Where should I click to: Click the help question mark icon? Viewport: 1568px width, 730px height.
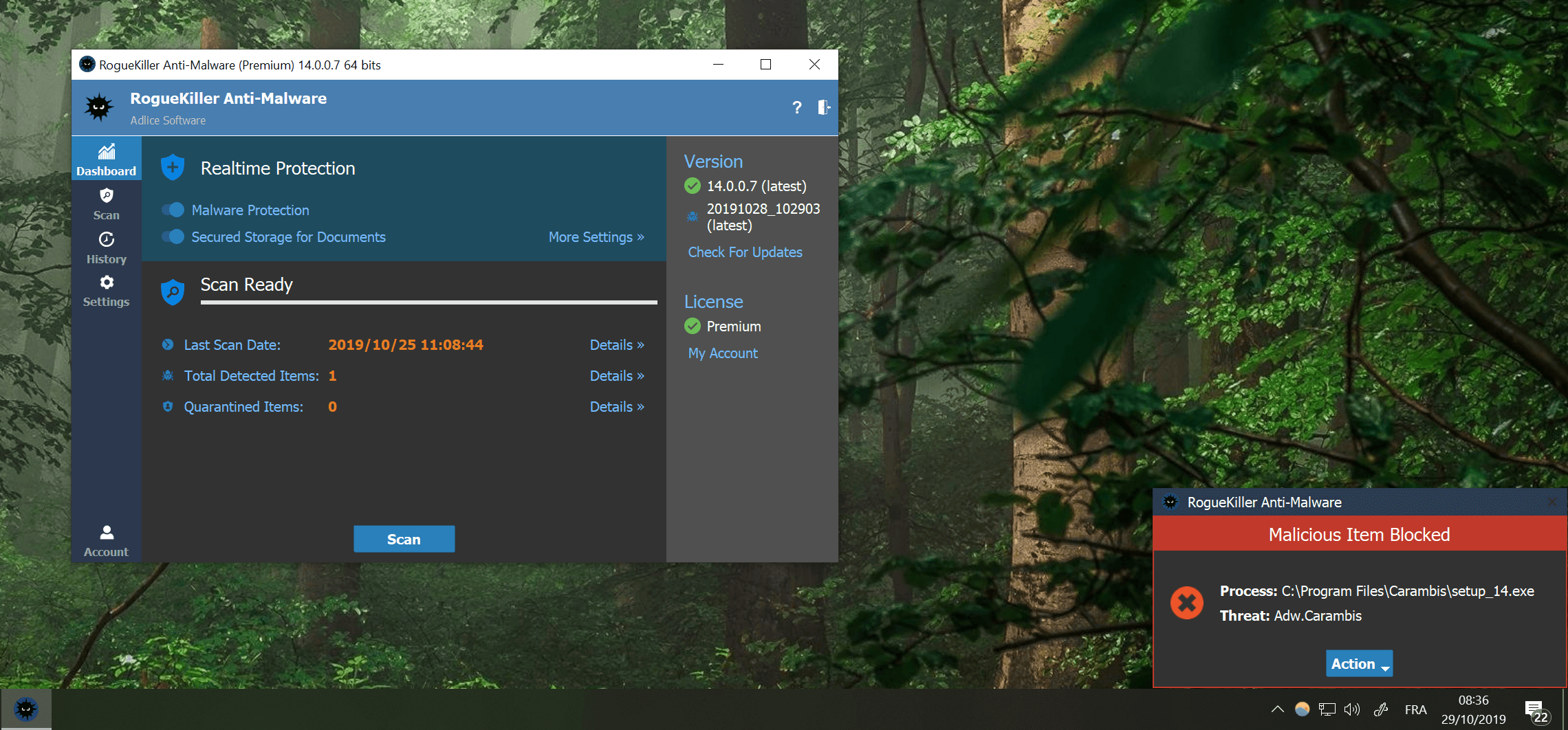coord(797,107)
